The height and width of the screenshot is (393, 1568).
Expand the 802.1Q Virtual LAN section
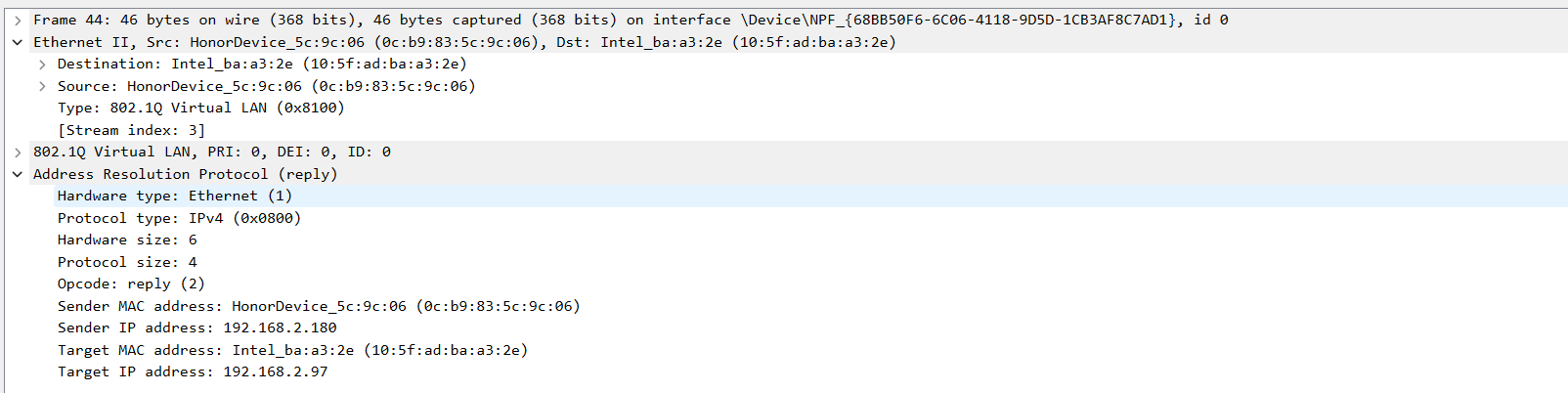coord(18,153)
